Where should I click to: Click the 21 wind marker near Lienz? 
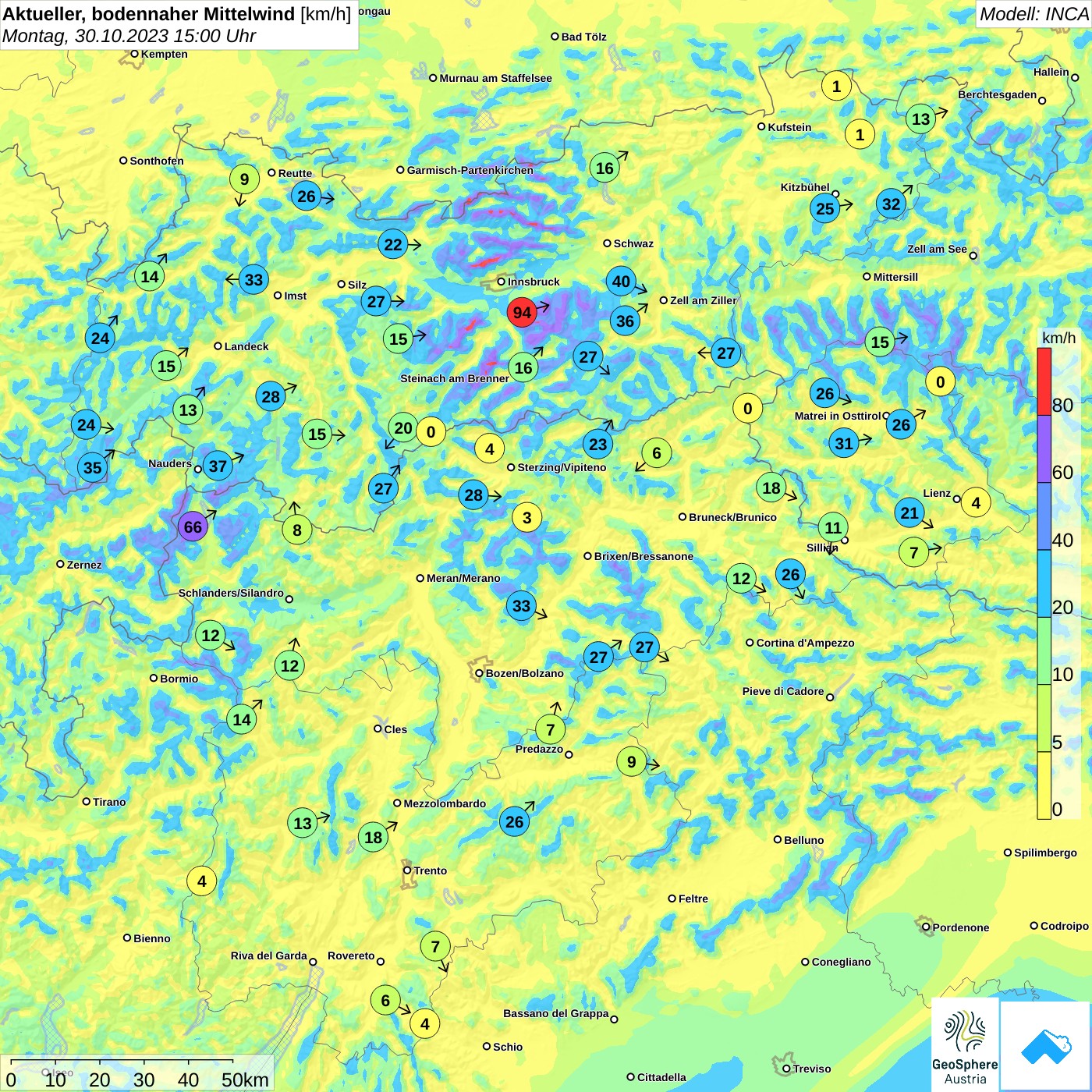[x=909, y=512]
